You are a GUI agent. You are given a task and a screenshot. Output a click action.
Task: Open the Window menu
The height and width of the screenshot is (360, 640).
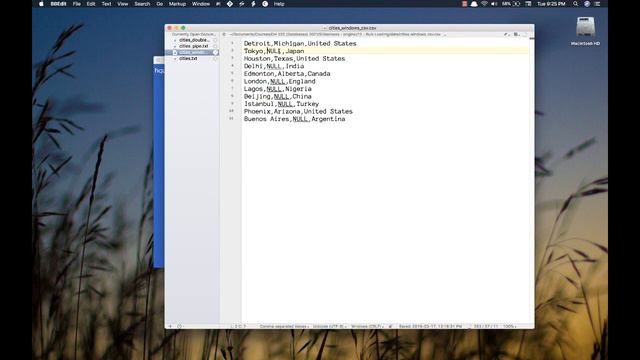coord(201,4)
